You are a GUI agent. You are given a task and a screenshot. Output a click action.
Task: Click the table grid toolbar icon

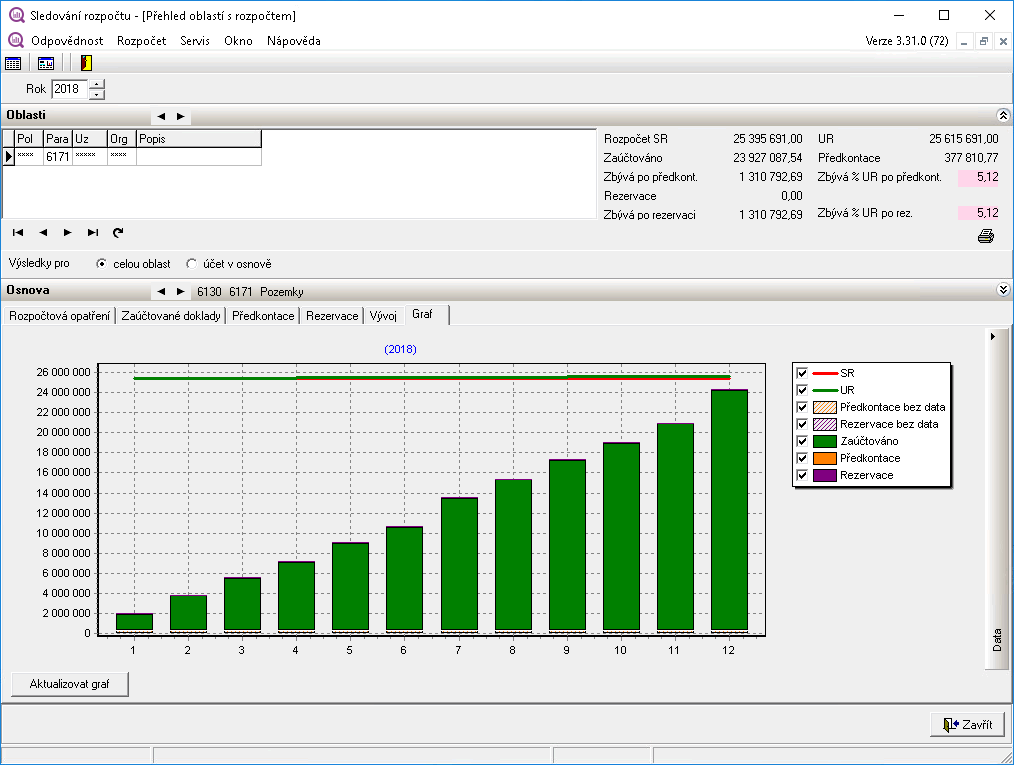click(13, 63)
